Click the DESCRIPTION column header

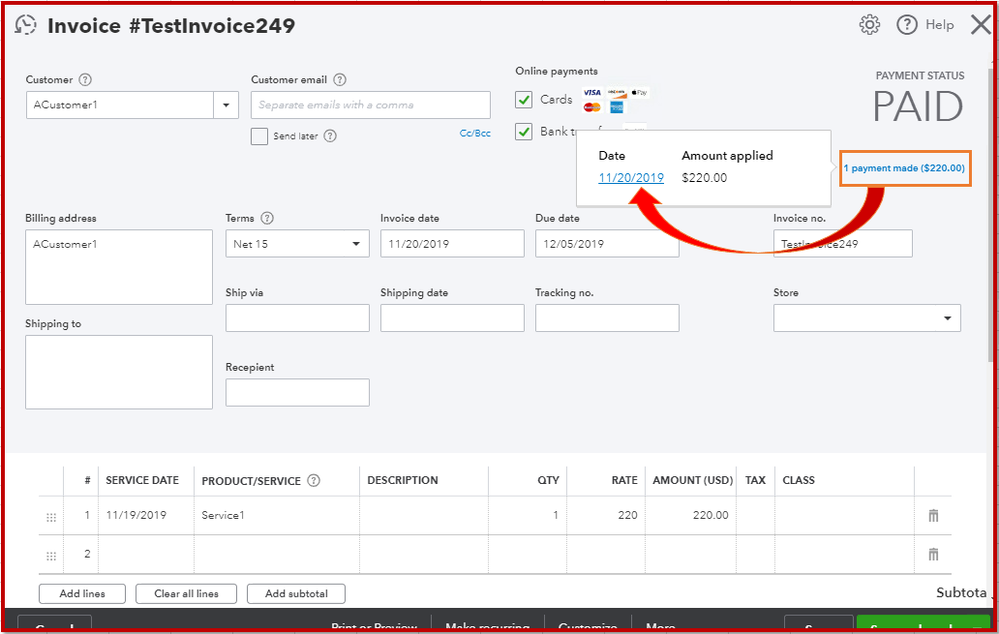[403, 480]
